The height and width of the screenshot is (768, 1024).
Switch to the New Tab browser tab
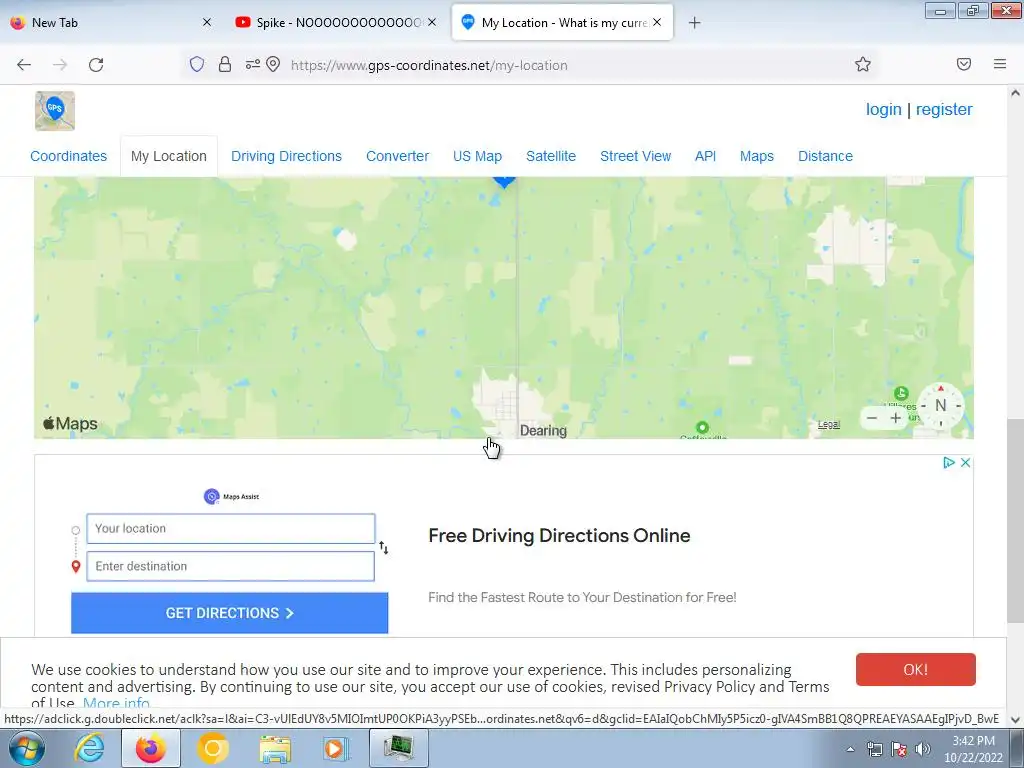pyautogui.click(x=111, y=22)
